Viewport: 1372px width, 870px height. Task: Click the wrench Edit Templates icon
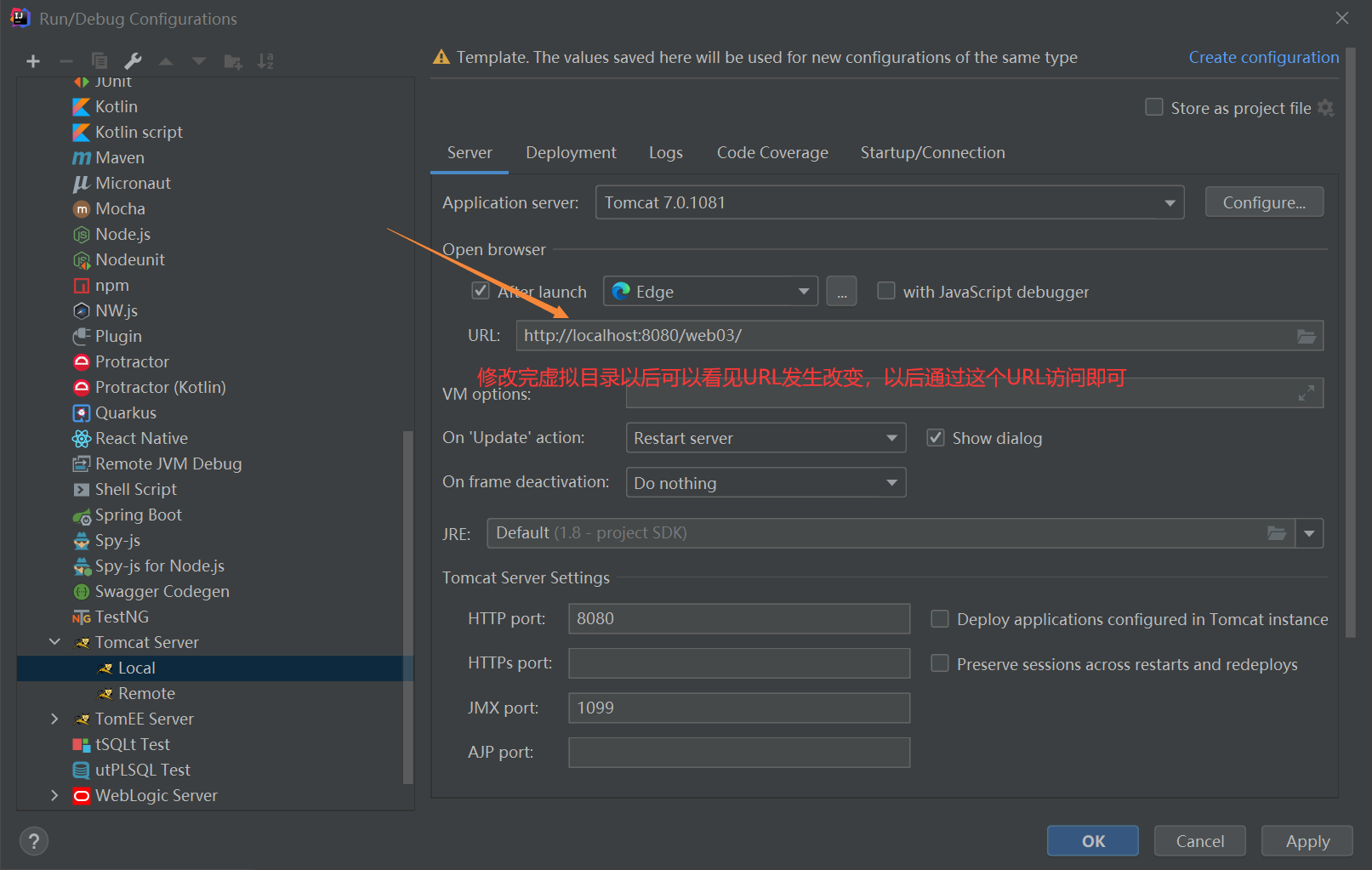(x=133, y=61)
